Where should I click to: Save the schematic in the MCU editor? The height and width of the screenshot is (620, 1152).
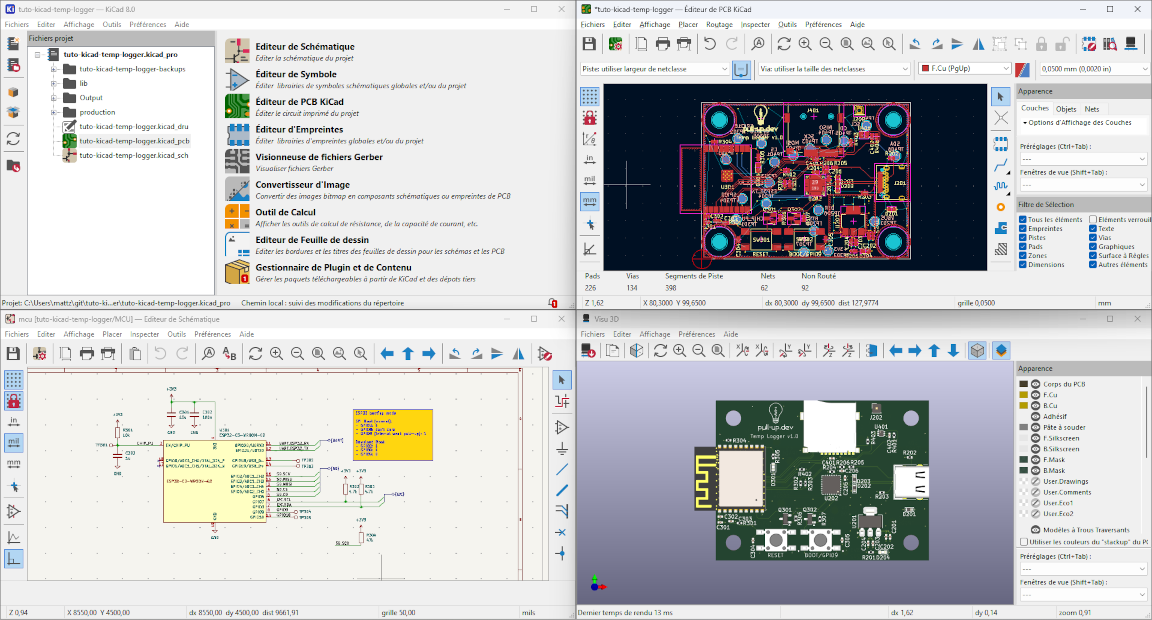pos(13,352)
